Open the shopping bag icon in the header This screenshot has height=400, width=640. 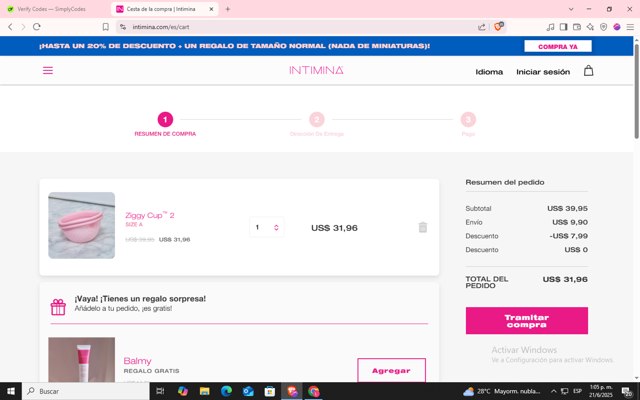click(588, 71)
